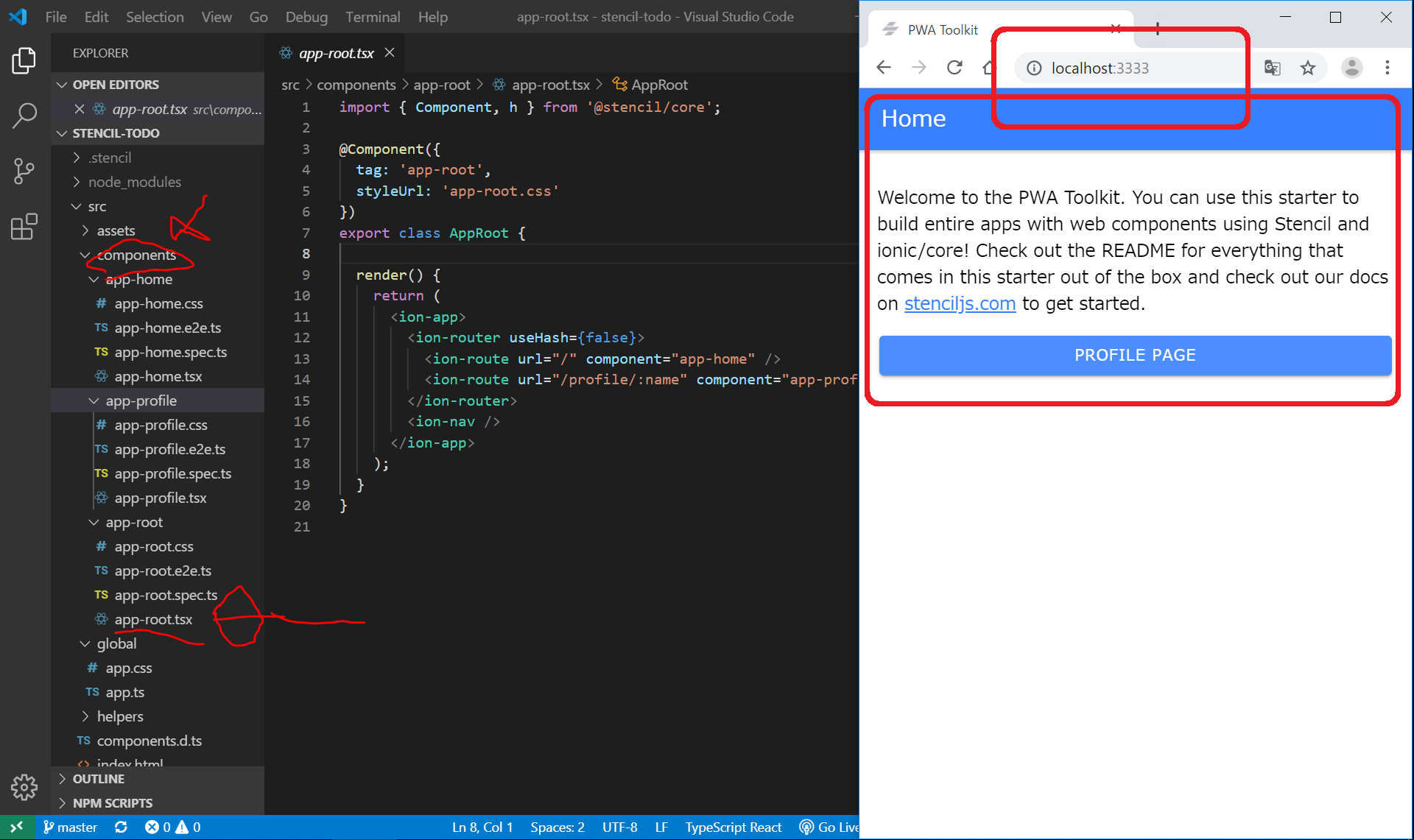1414x840 pixels.
Task: Click the browser reload button
Action: (x=954, y=68)
